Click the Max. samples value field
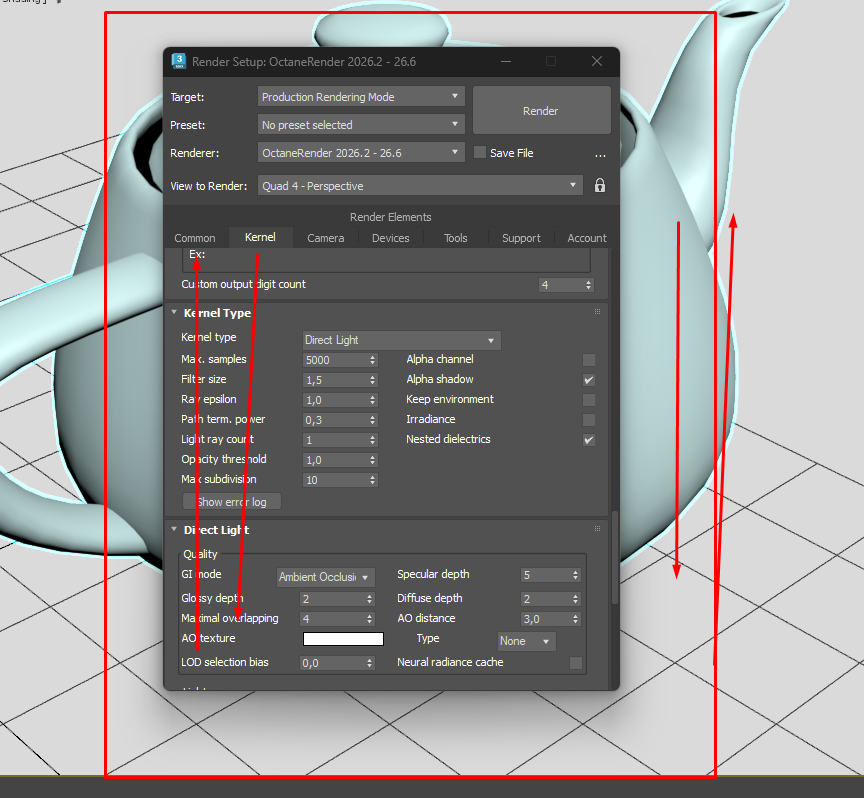 point(335,360)
